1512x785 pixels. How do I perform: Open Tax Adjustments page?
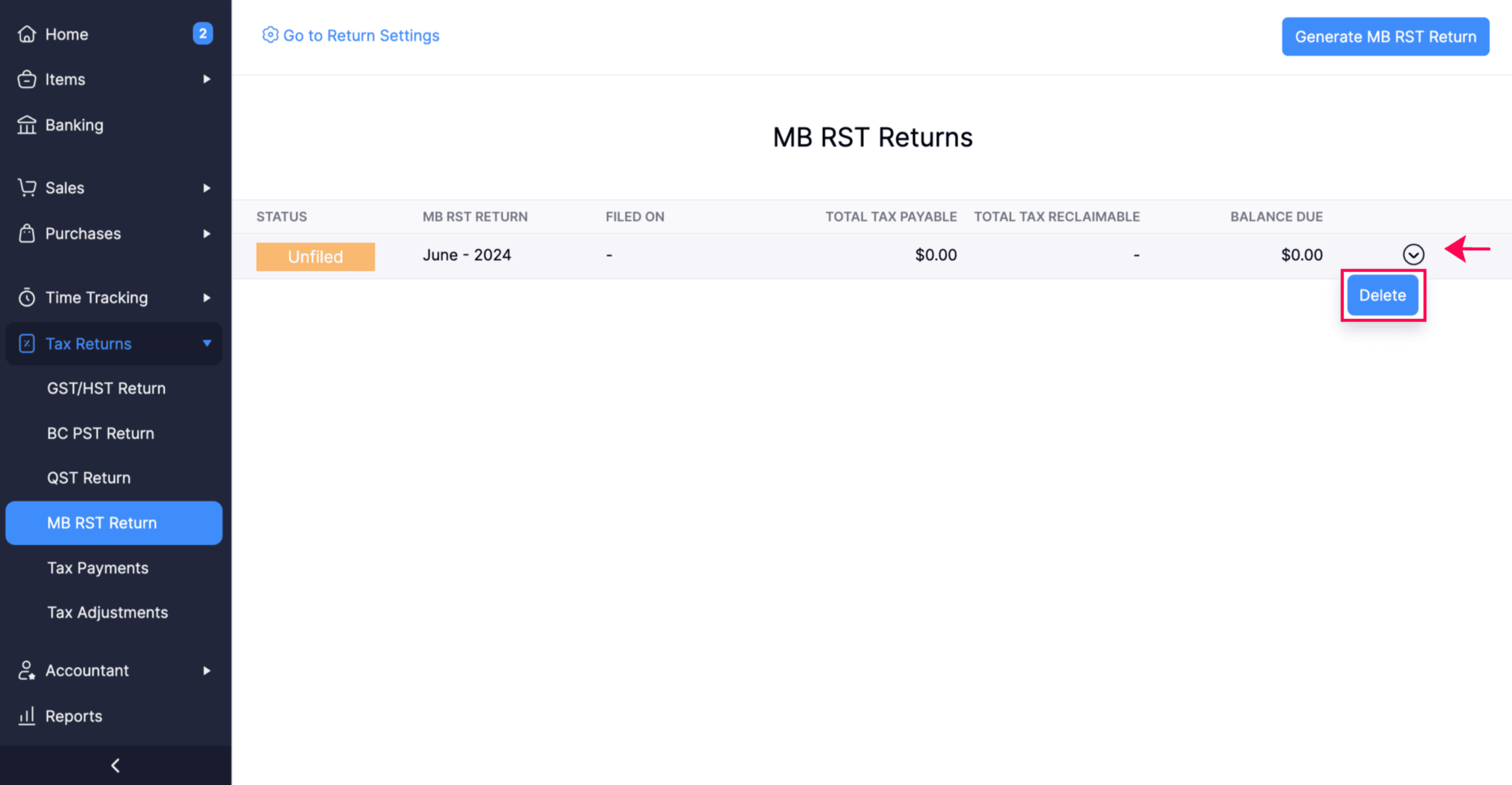pos(107,612)
